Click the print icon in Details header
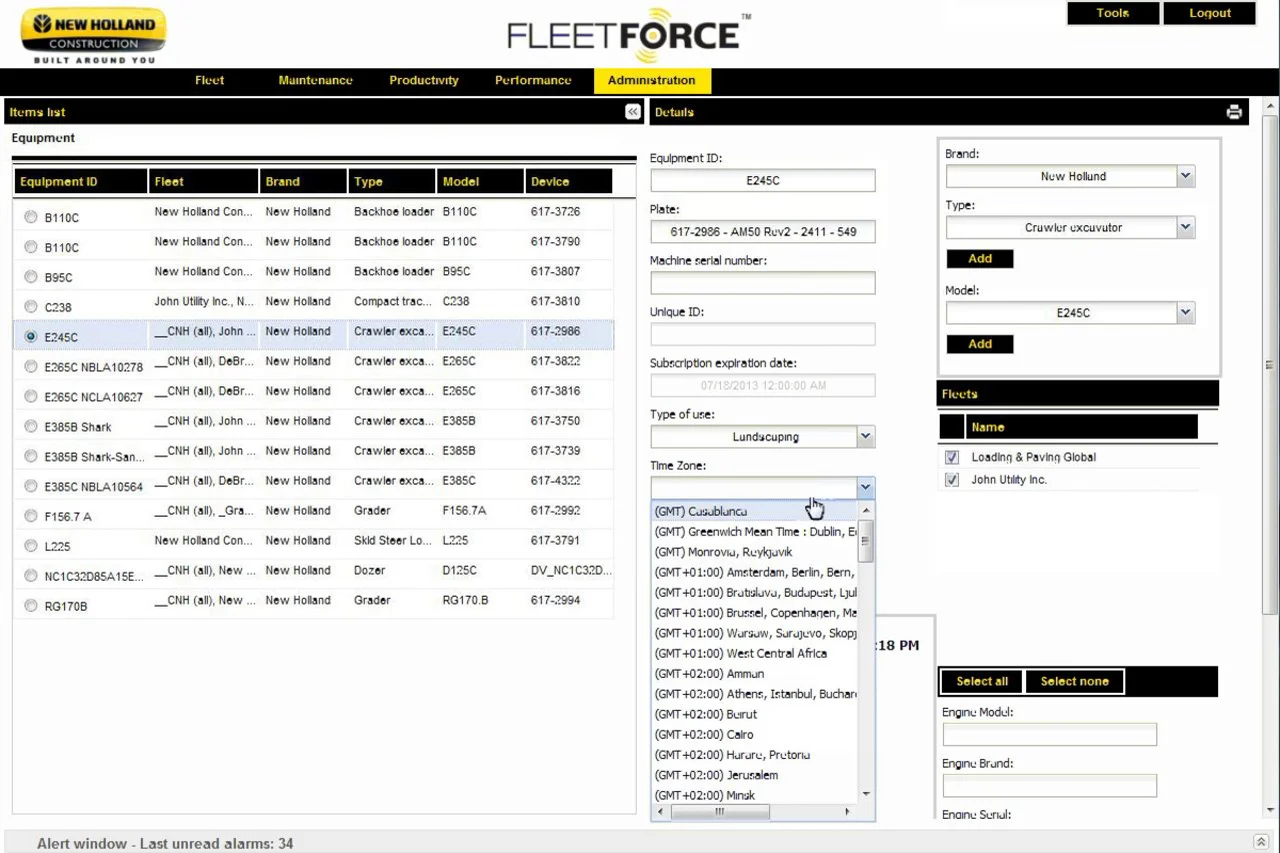This screenshot has height=853, width=1280. coord(1235,112)
